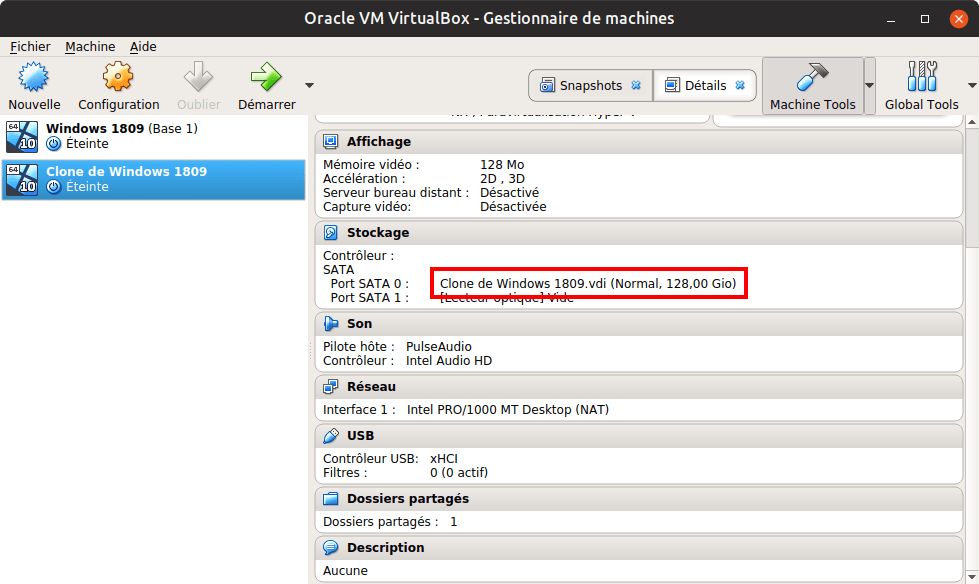This screenshot has height=584, width=979.
Task: Close the Détails tab with its x icon
Action: pos(740,86)
